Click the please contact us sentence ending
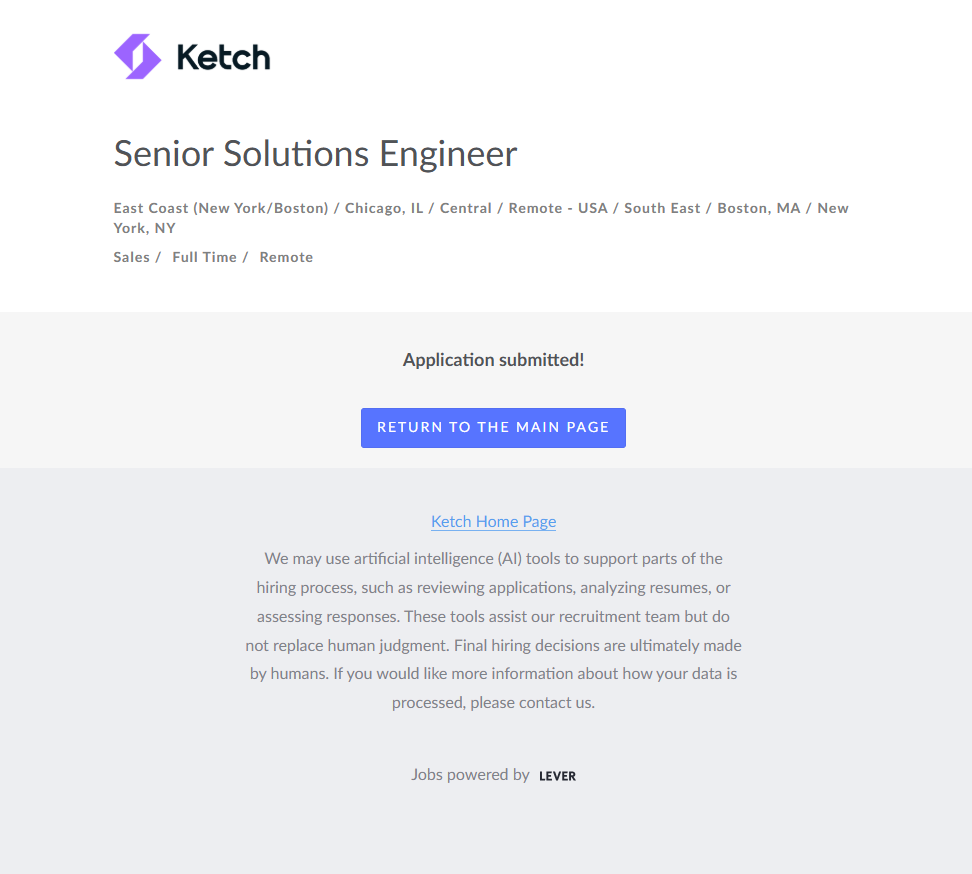The height and width of the screenshot is (874, 972). [x=532, y=702]
